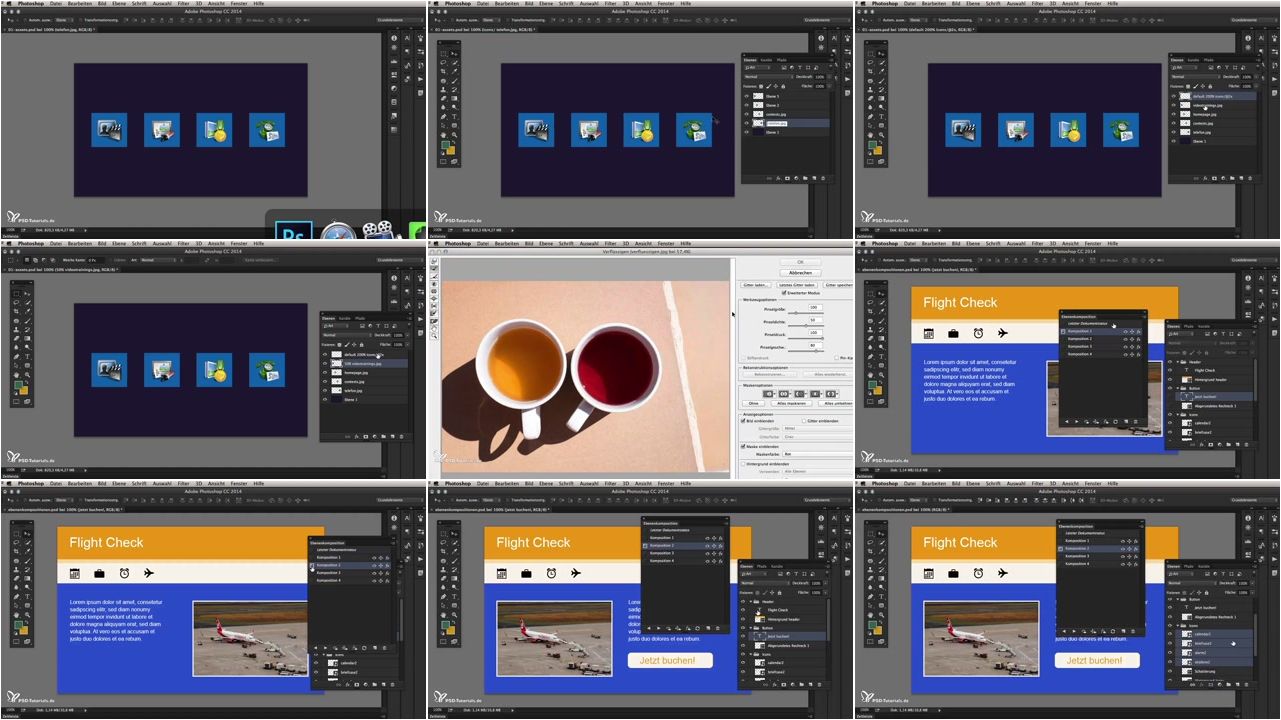Viewport: 1281px width, 720px height.
Task: Select Komposition 3 in middle-right Ebenenkomposition panel
Action: point(1101,347)
